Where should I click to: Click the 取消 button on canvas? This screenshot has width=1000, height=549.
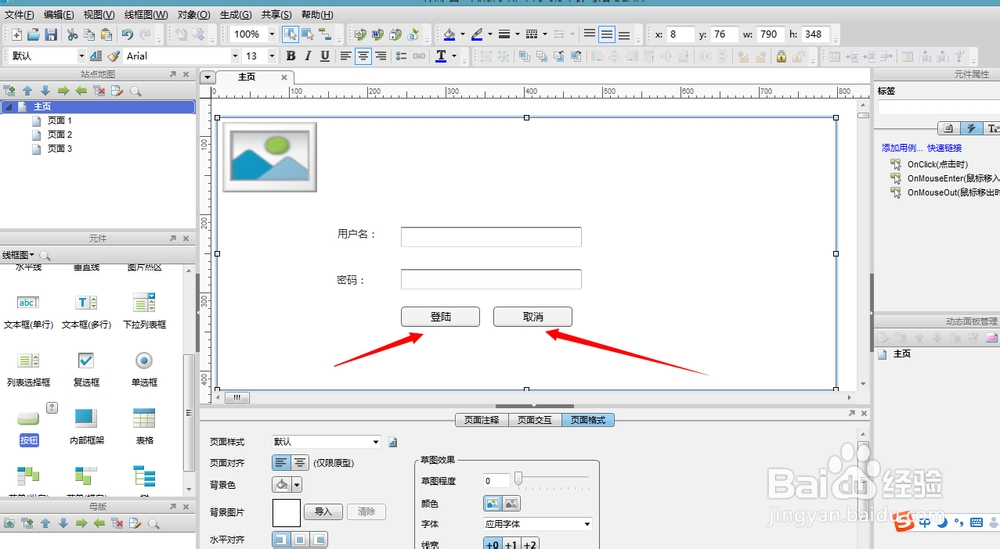[533, 317]
